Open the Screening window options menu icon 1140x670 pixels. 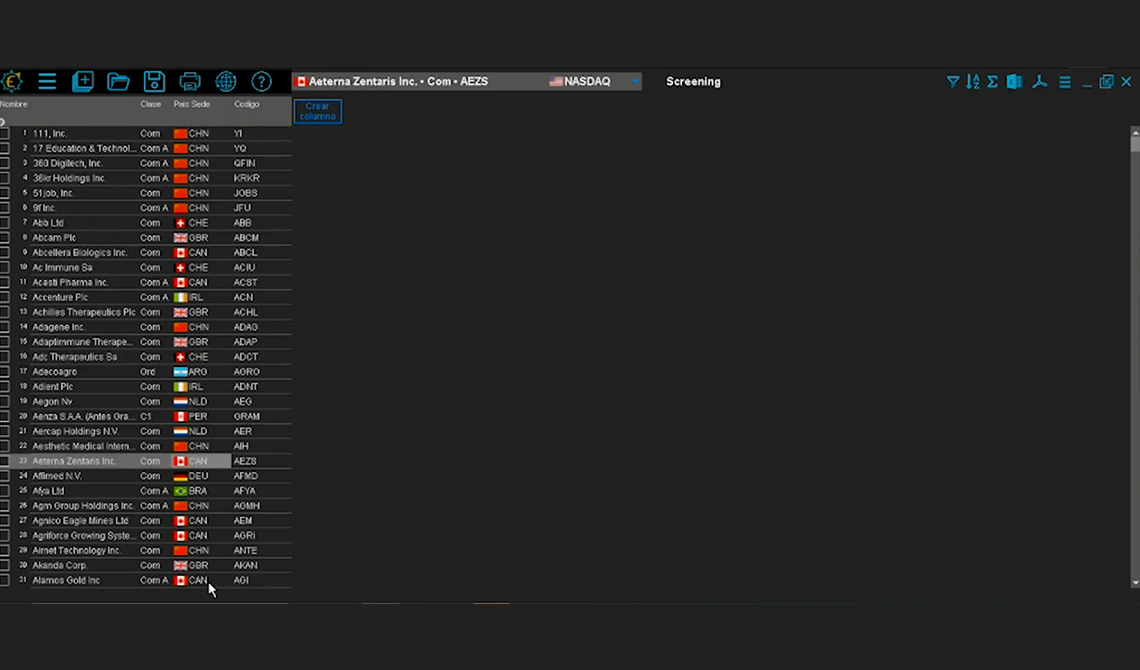tap(1065, 82)
